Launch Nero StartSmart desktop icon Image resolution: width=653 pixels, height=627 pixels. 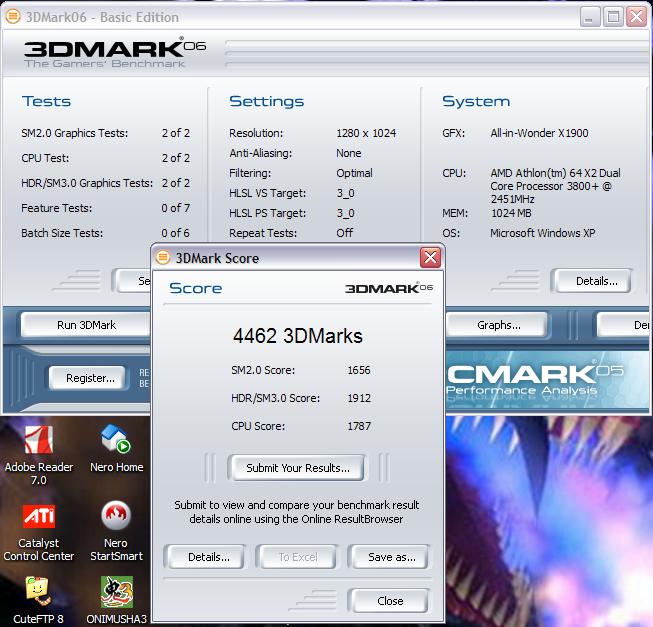(116, 517)
